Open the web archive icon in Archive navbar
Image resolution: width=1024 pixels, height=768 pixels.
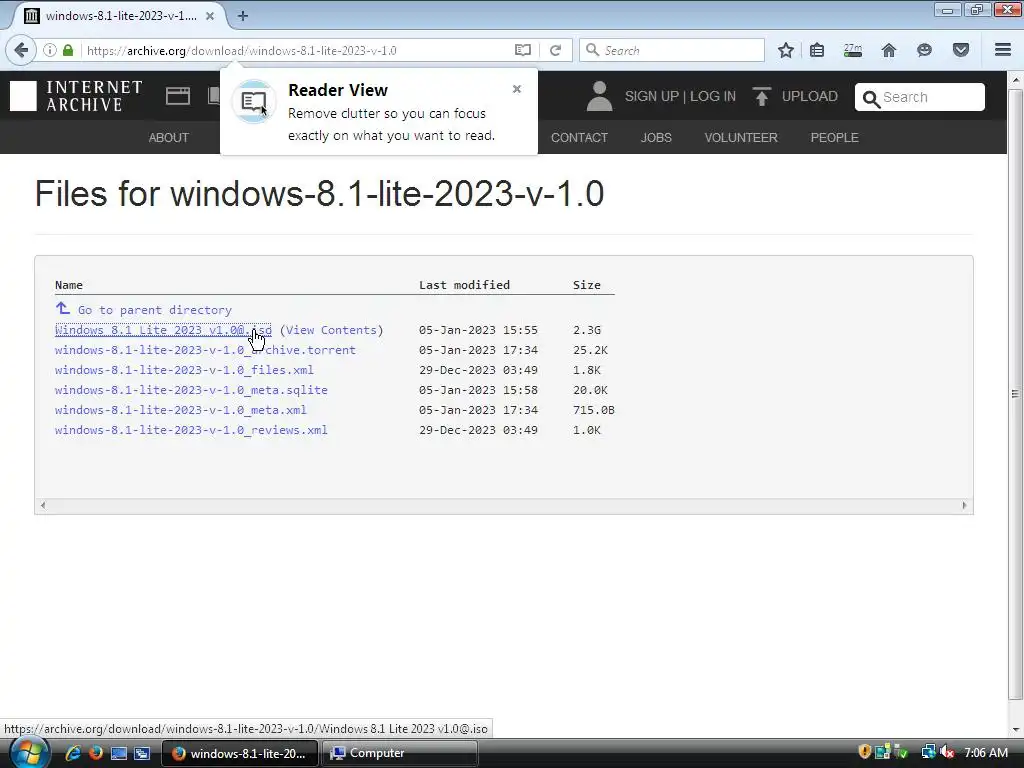coord(178,96)
